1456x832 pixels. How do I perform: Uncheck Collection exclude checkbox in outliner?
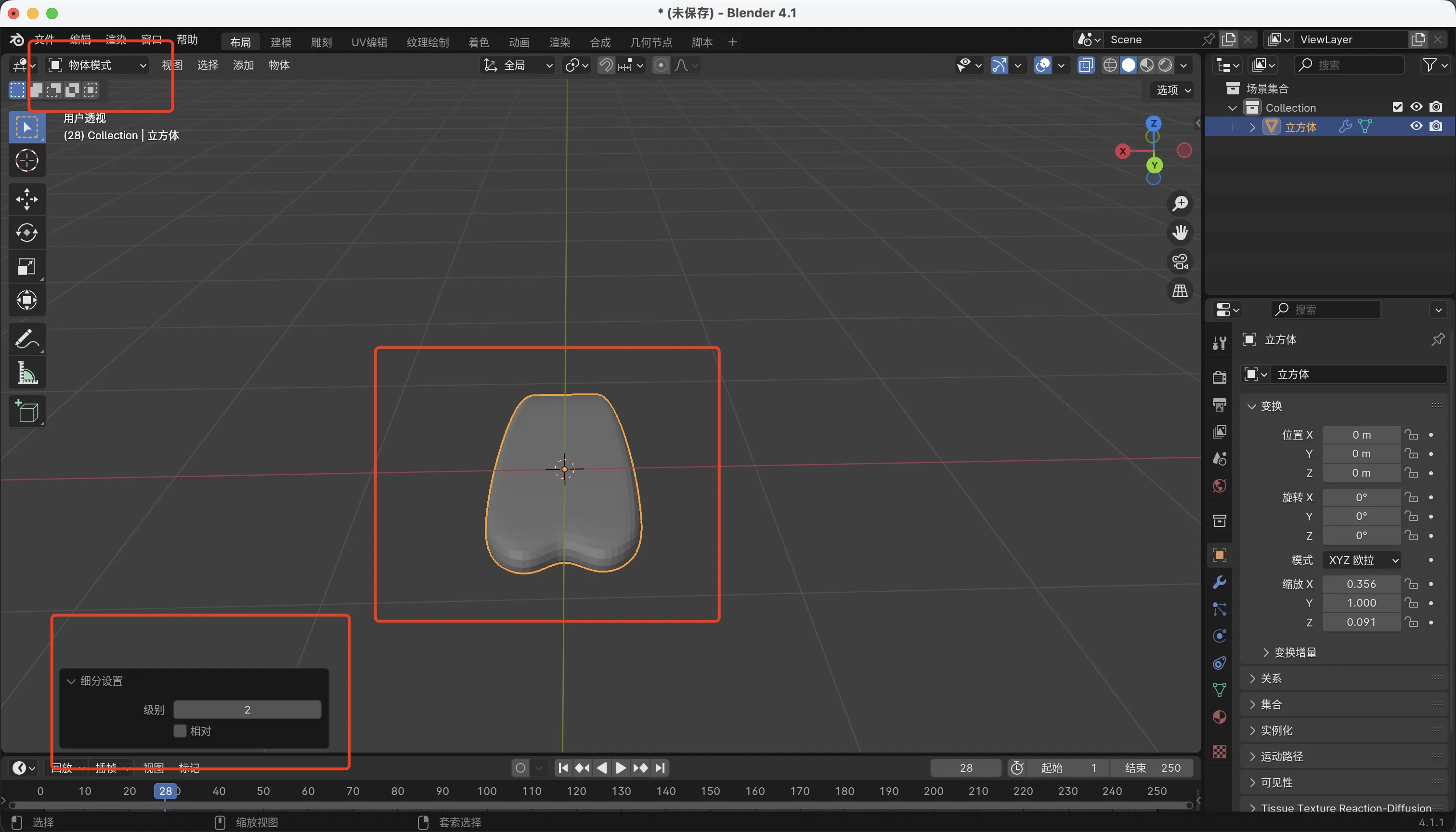click(1397, 107)
